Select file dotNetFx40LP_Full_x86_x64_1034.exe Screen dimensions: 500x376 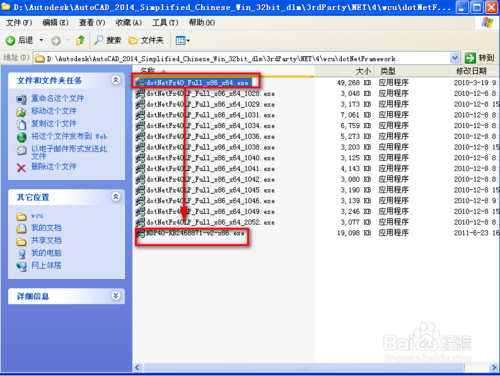(210, 126)
